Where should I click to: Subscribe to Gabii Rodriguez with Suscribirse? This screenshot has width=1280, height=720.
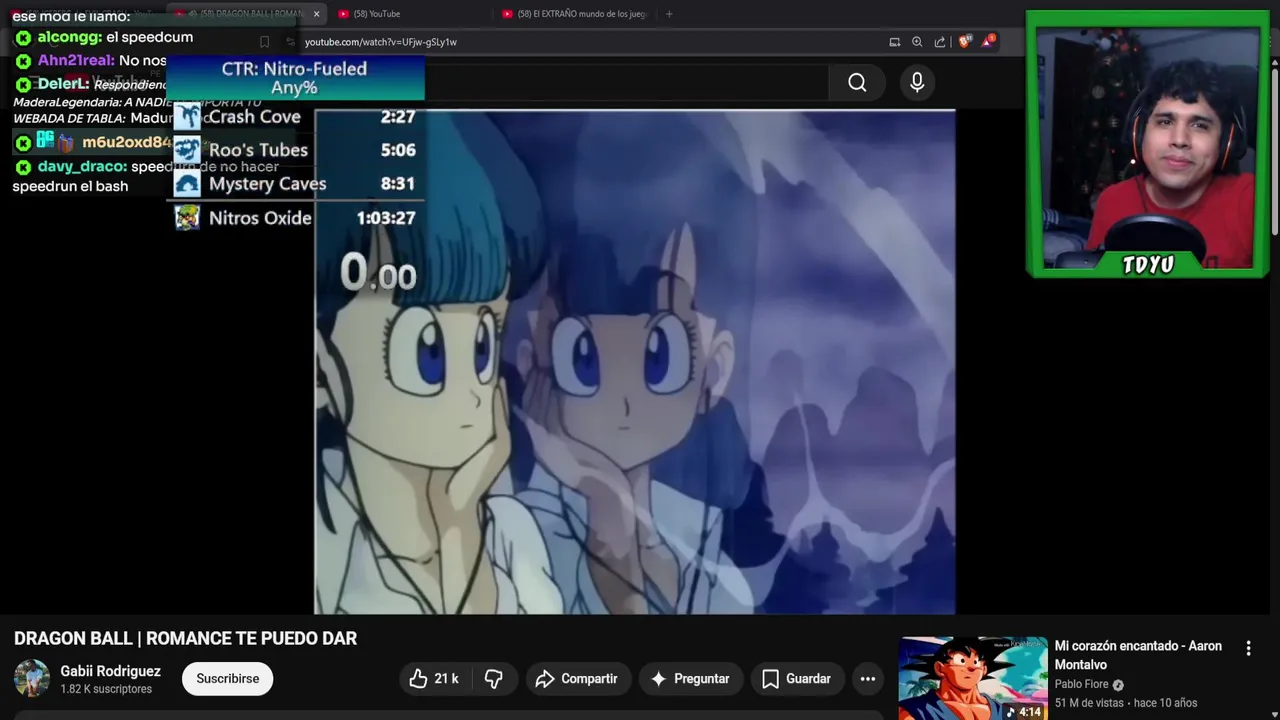pos(227,679)
